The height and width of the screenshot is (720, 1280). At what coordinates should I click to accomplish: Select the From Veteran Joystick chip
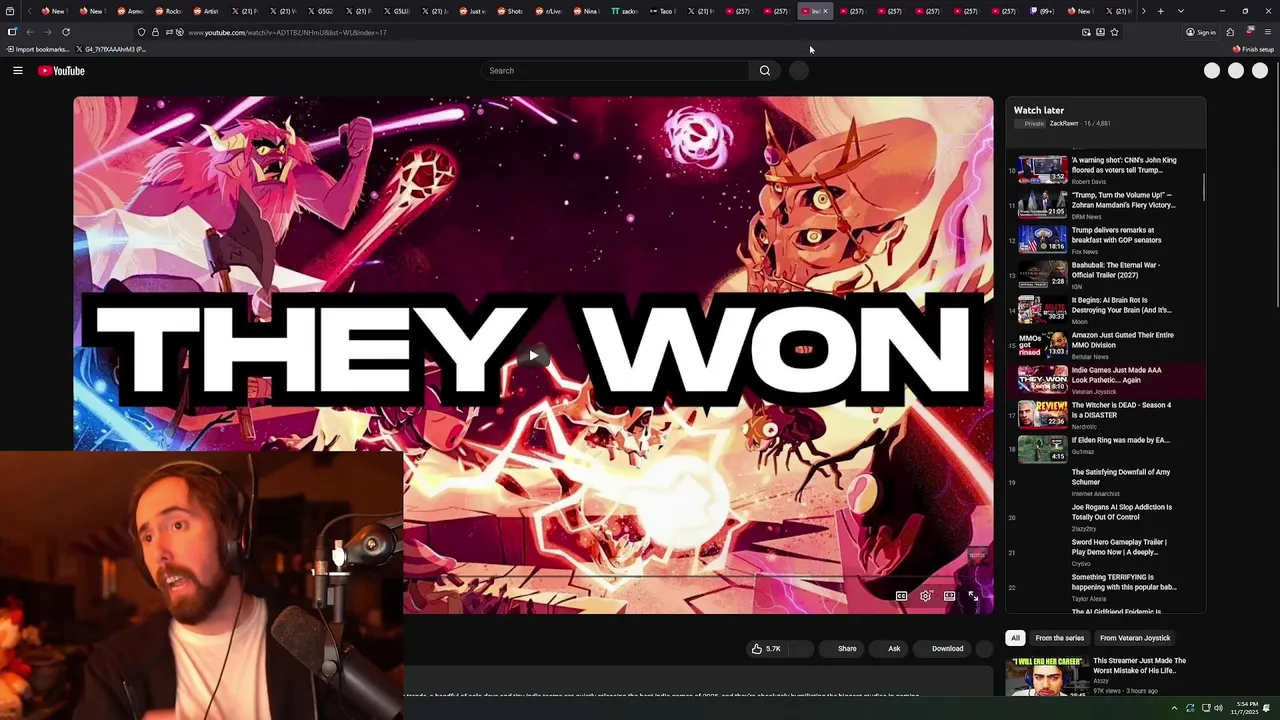tap(1135, 638)
